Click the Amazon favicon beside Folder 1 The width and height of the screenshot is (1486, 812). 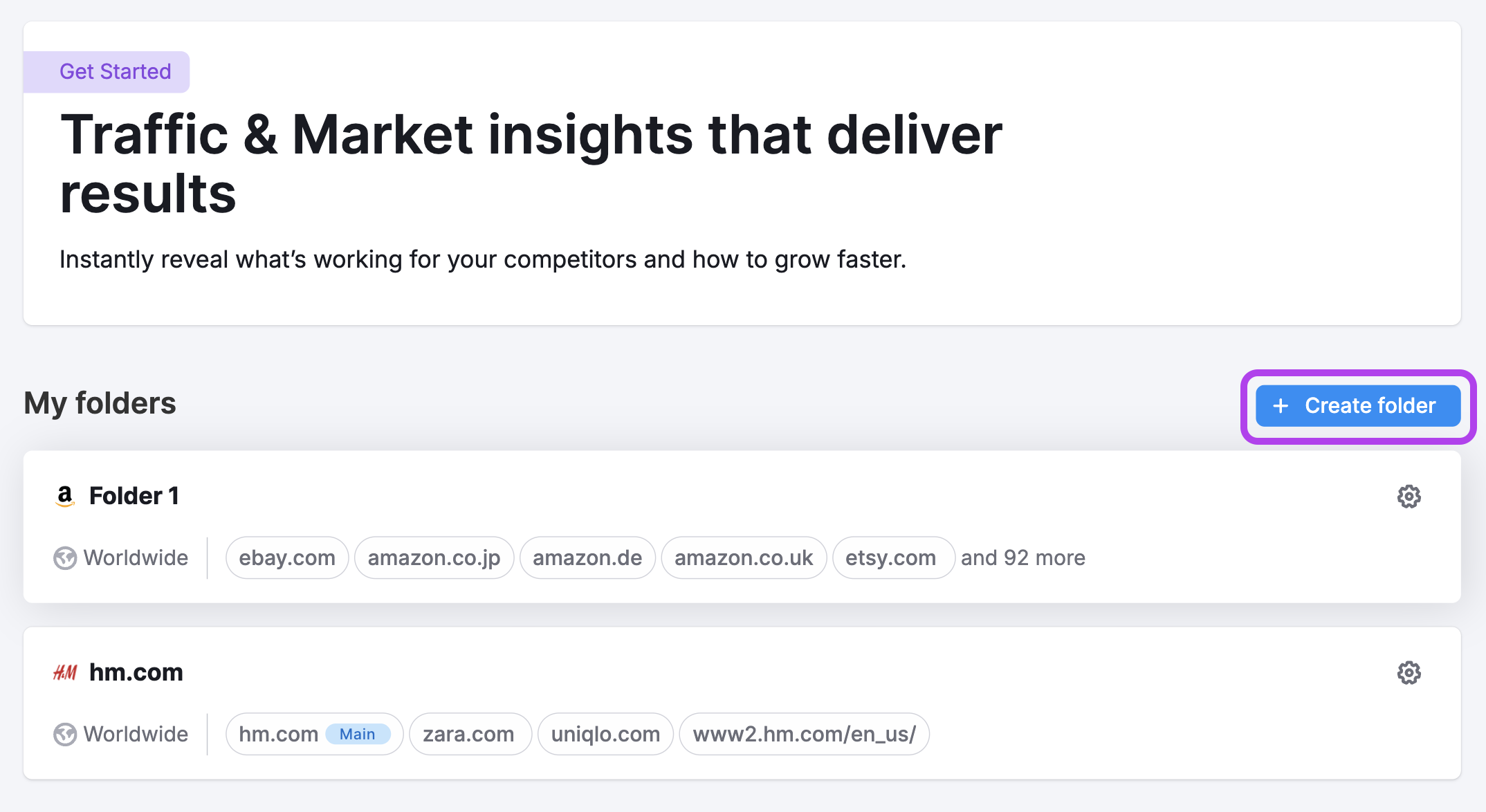[65, 495]
